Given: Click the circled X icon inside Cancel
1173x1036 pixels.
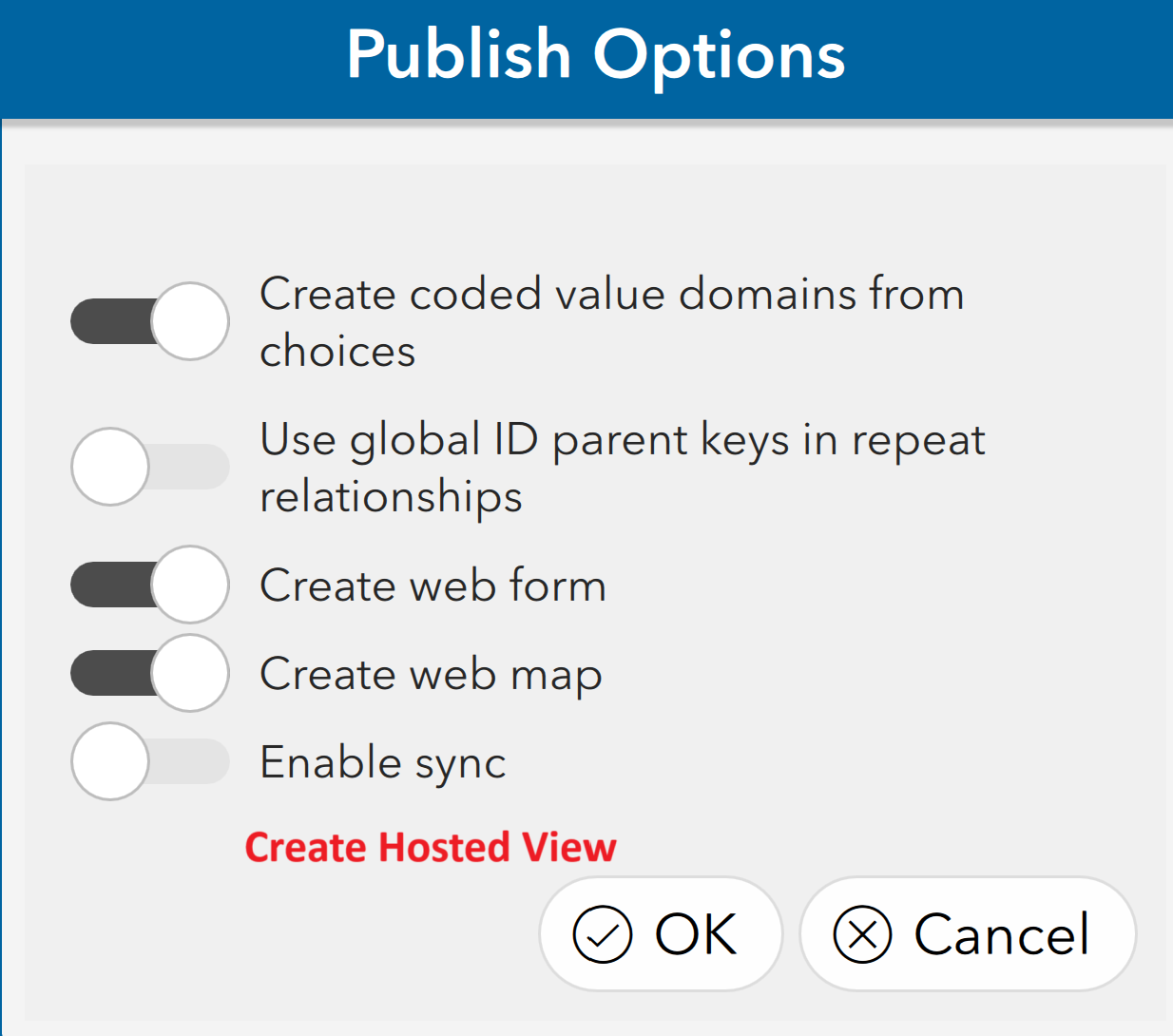Looking at the screenshot, I should tap(862, 934).
